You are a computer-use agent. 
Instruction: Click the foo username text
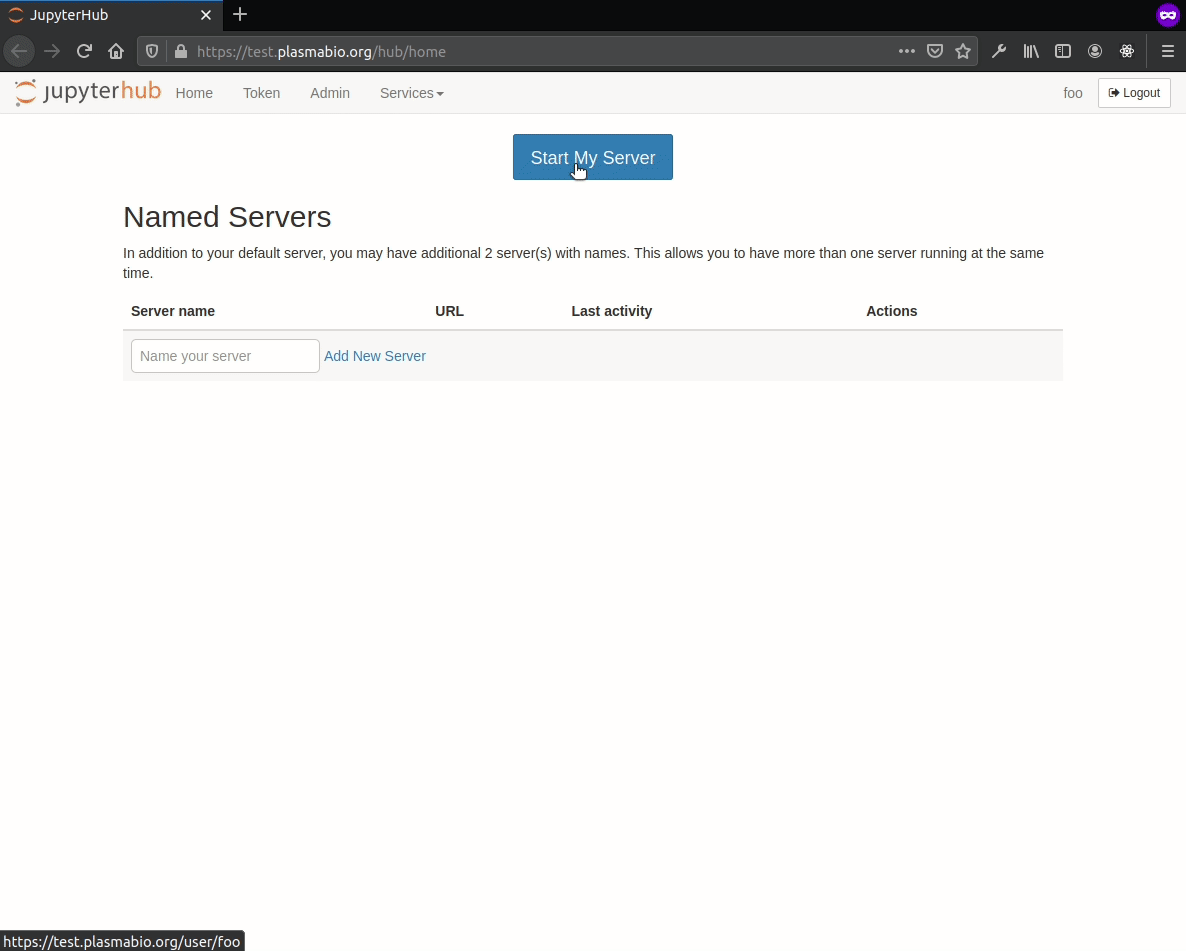coord(1073,93)
